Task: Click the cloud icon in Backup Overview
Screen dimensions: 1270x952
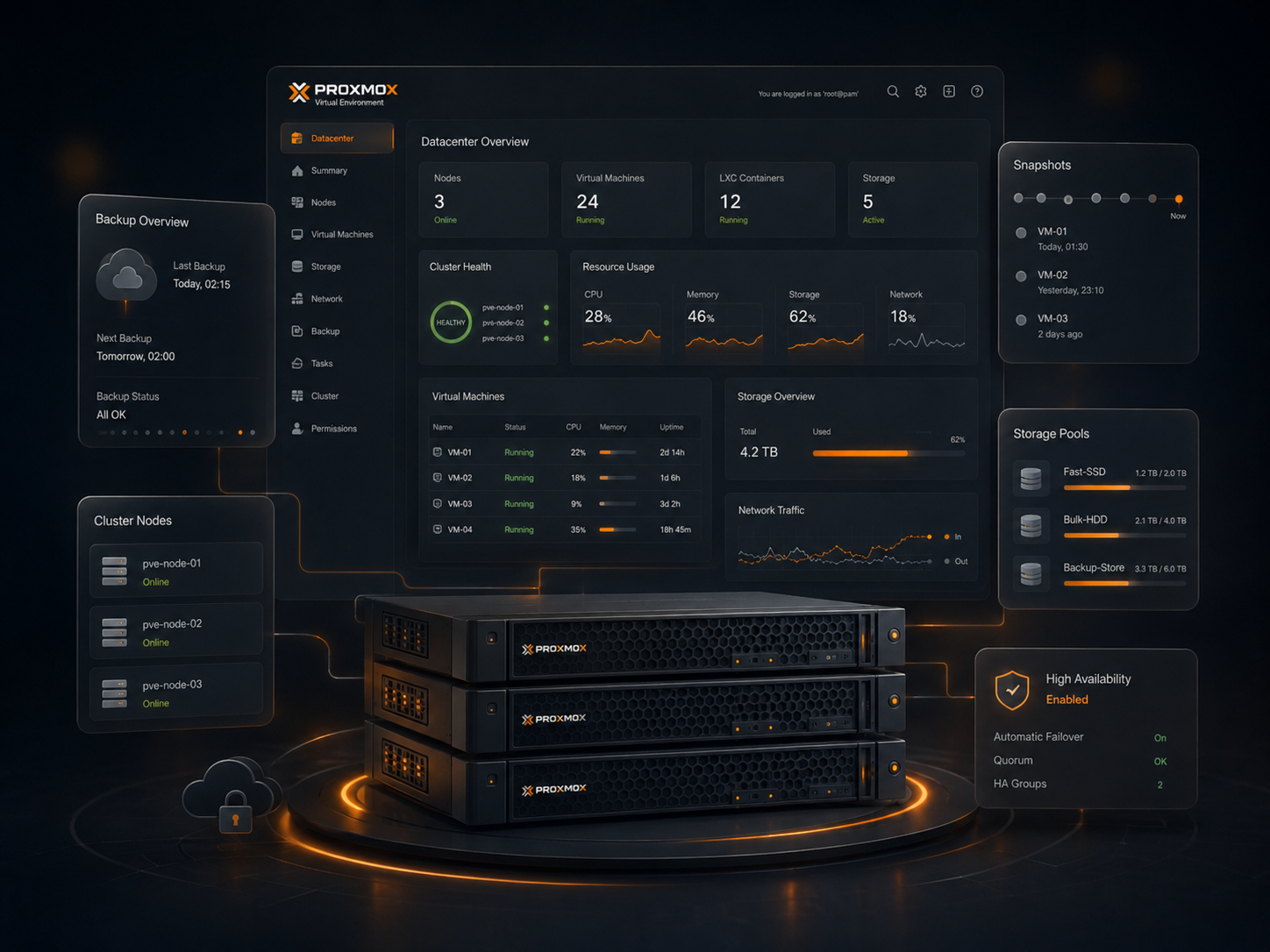Action: pyautogui.click(x=127, y=276)
